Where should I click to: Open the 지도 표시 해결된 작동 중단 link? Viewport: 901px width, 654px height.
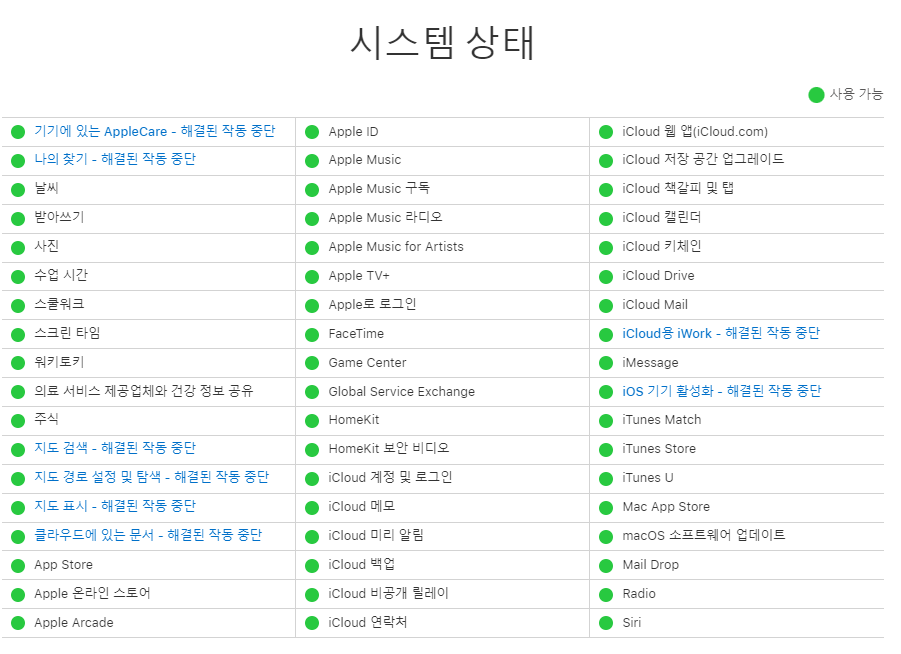115,506
